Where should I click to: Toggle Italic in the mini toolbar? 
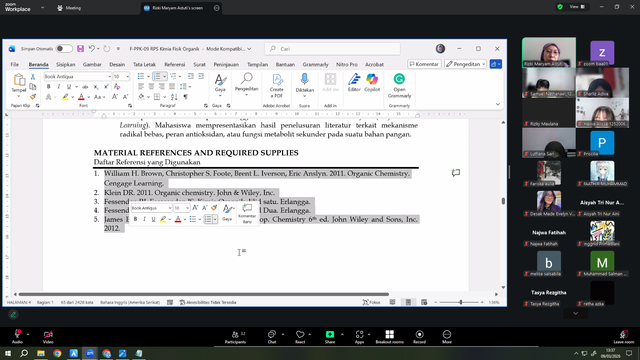pyautogui.click(x=144, y=219)
